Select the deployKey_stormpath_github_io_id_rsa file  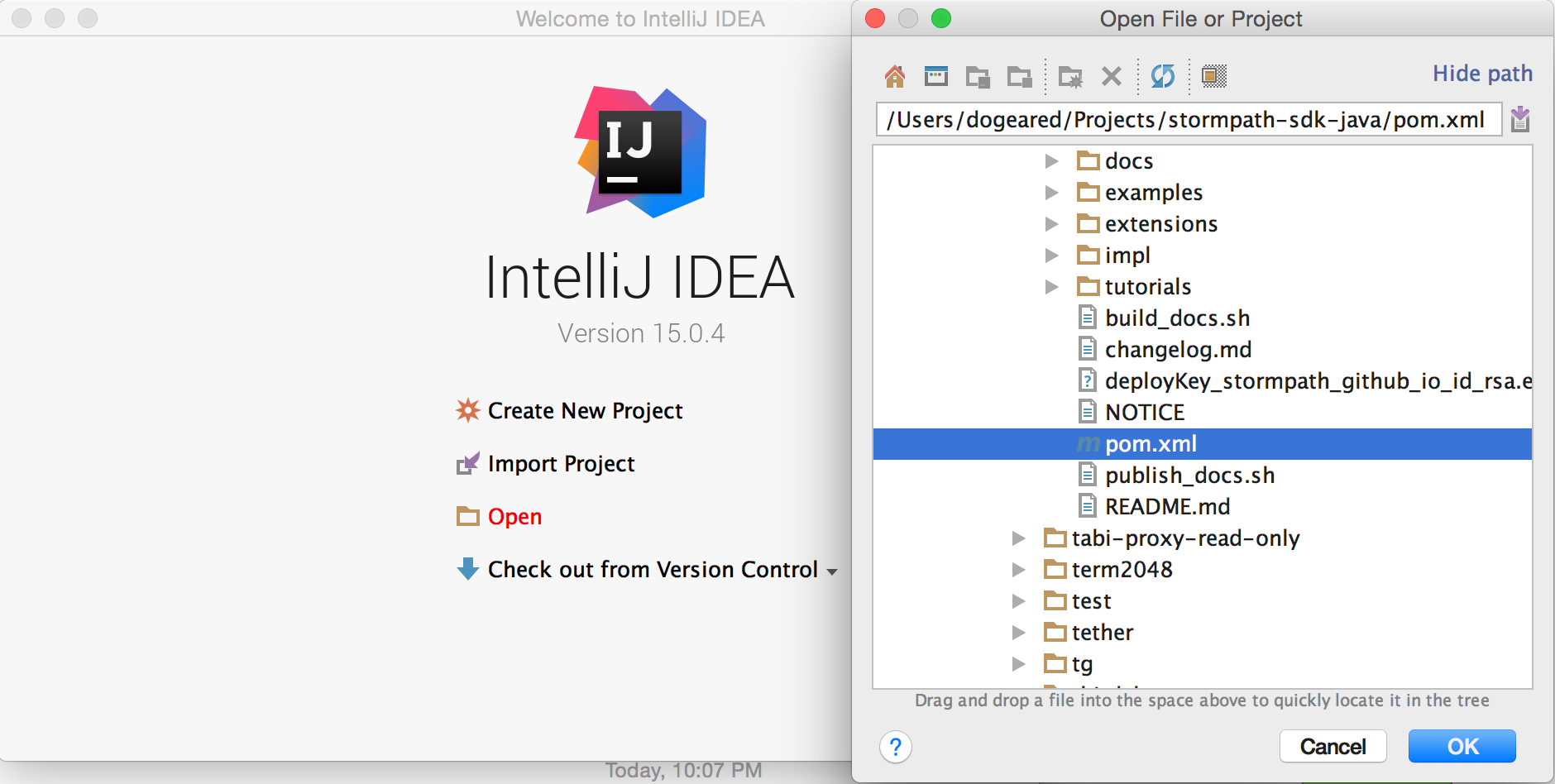(x=1318, y=381)
